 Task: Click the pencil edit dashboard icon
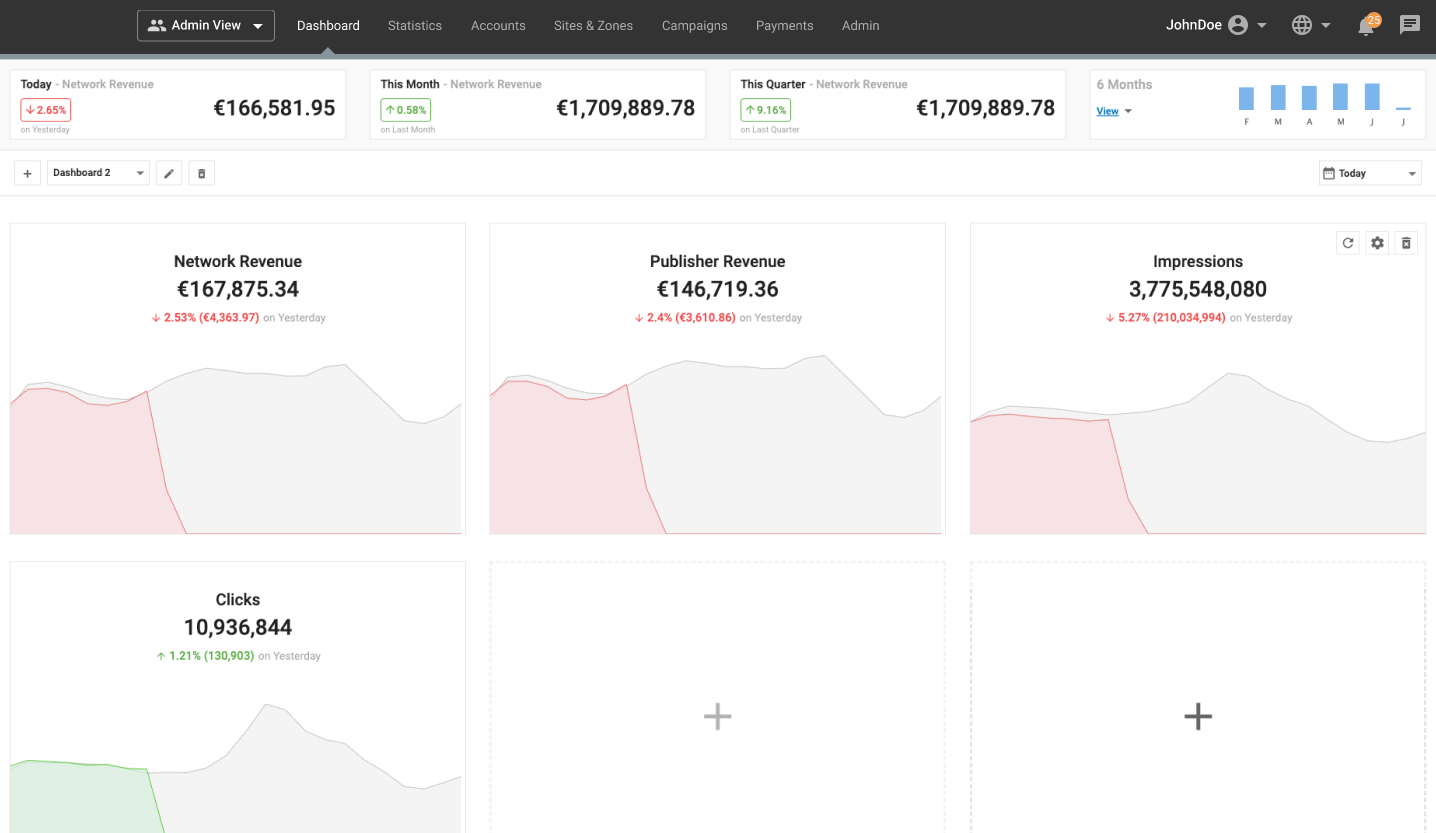coord(170,173)
